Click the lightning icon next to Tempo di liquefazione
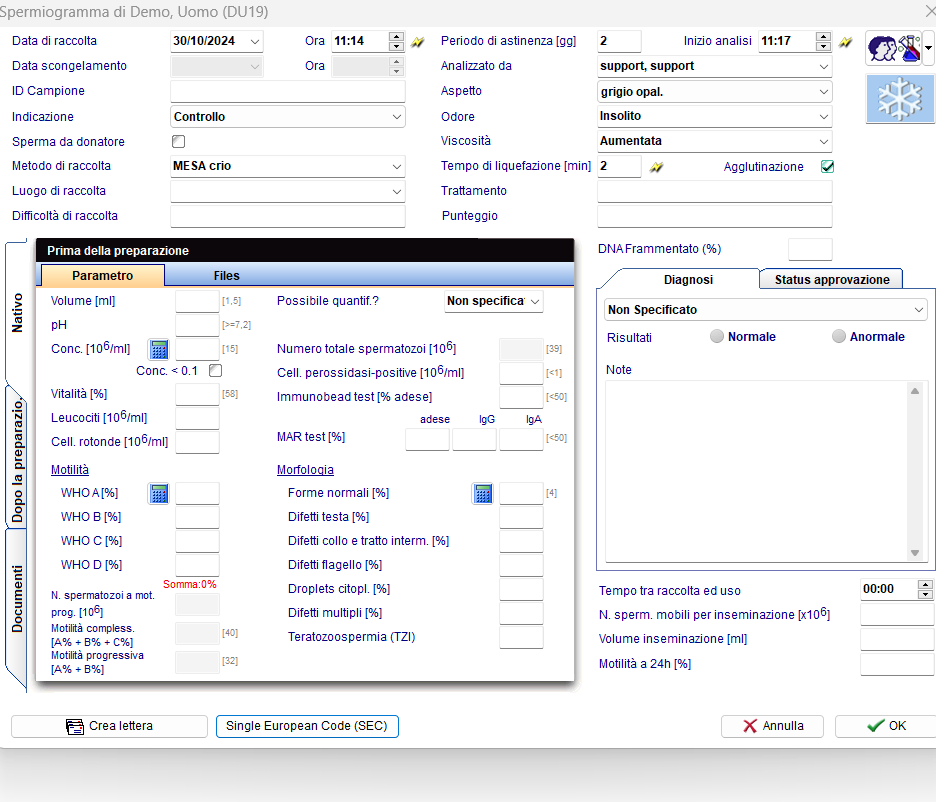This screenshot has width=936, height=802. click(x=657, y=166)
